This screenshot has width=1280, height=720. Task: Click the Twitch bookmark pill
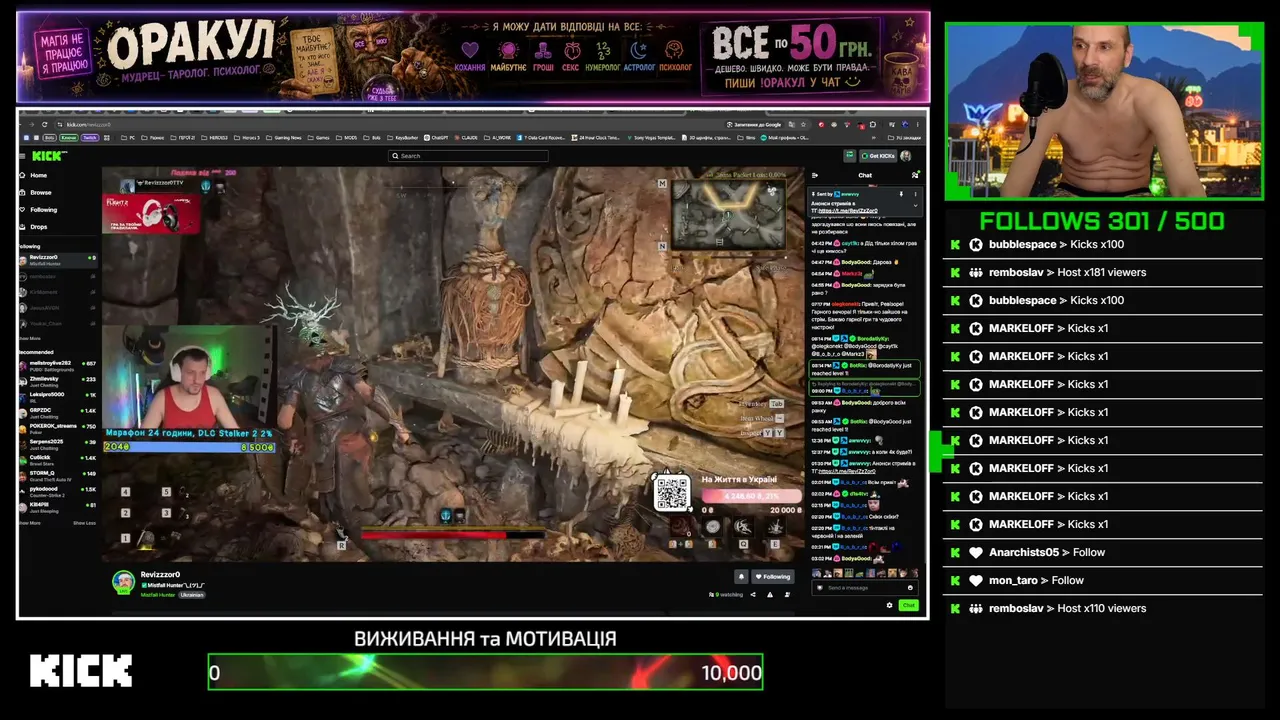[x=90, y=138]
